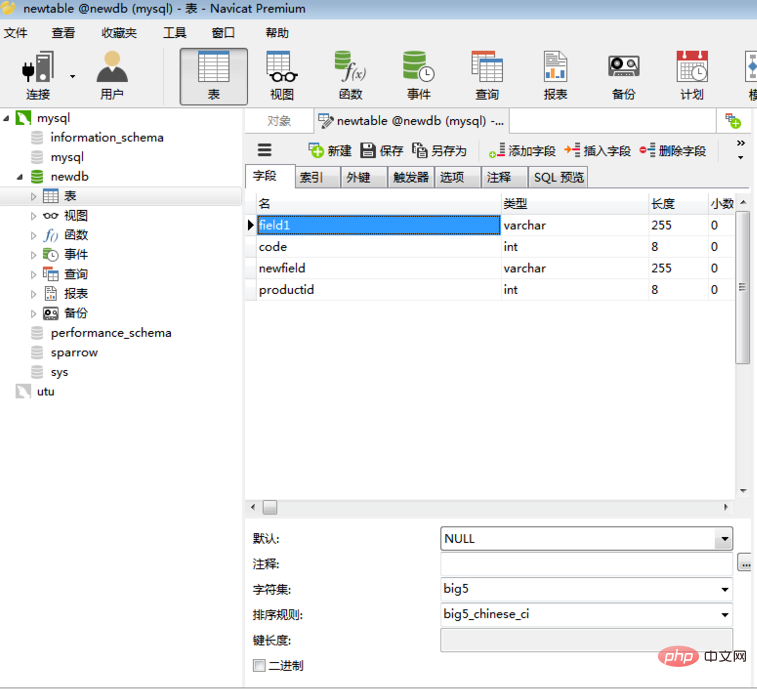This screenshot has width=757, height=689.
Task: Expand the 报表 reports tree node
Action: [x=33, y=294]
